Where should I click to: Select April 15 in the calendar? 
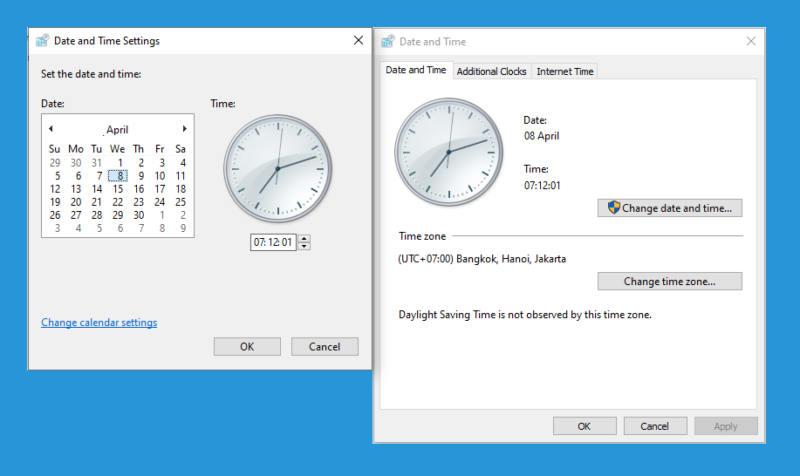click(118, 189)
